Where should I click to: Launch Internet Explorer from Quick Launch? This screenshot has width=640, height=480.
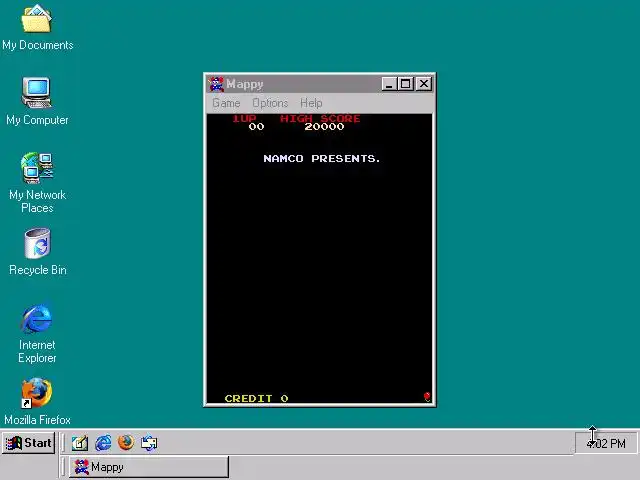[103, 443]
